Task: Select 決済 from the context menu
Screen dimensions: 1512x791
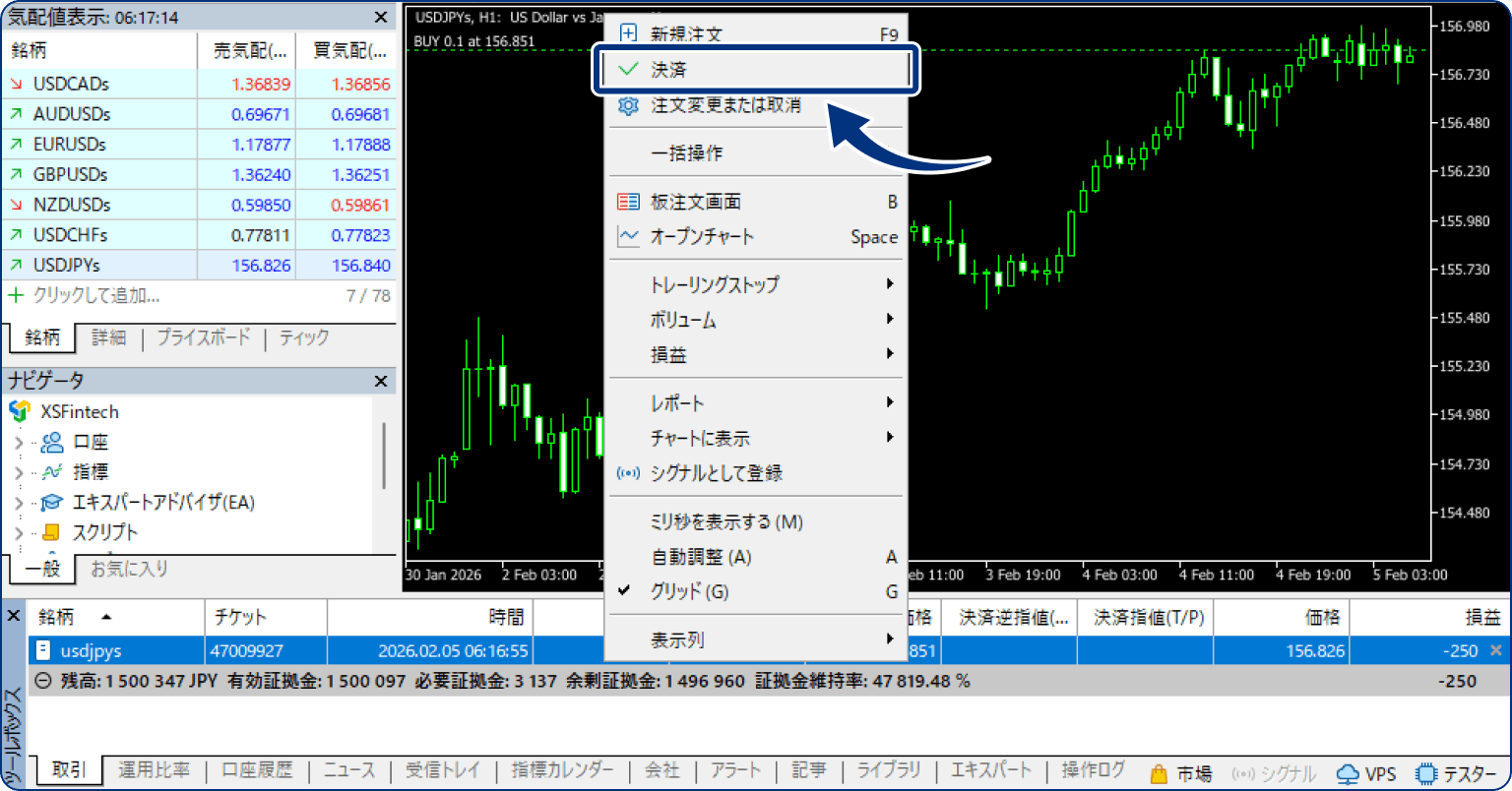Action: tap(669, 70)
